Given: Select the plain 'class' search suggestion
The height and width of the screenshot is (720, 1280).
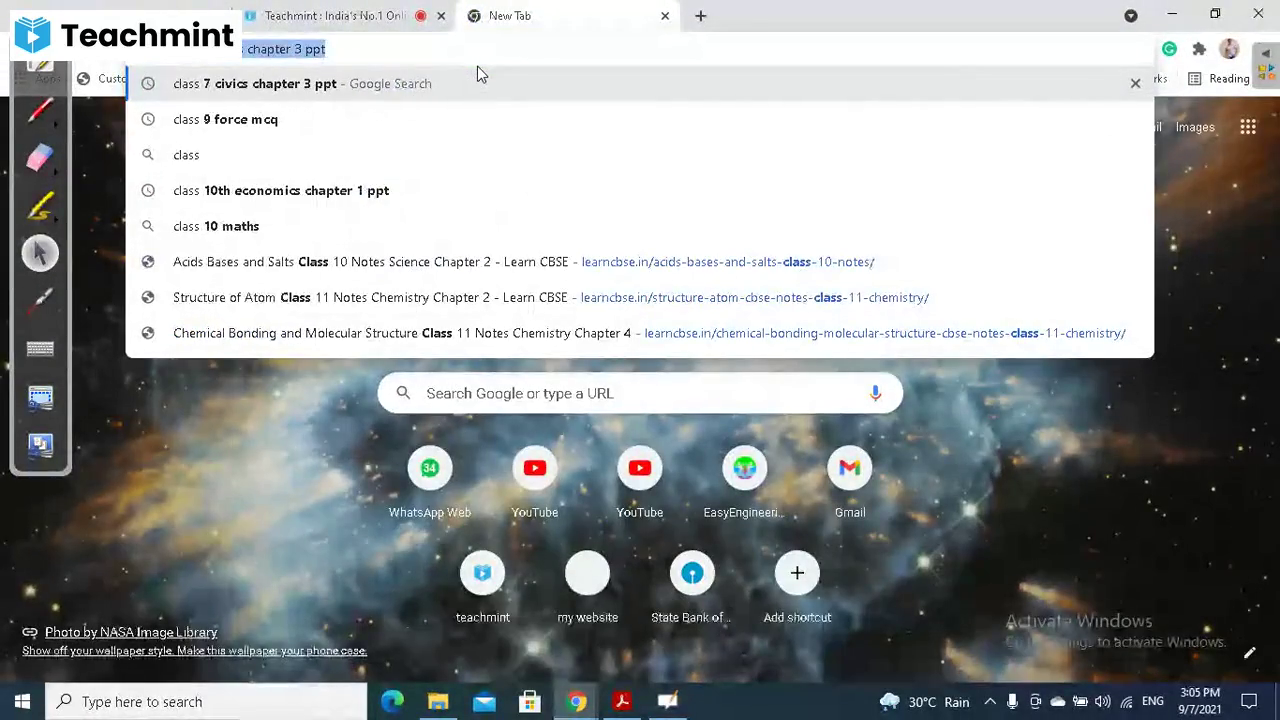Looking at the screenshot, I should 640,155.
